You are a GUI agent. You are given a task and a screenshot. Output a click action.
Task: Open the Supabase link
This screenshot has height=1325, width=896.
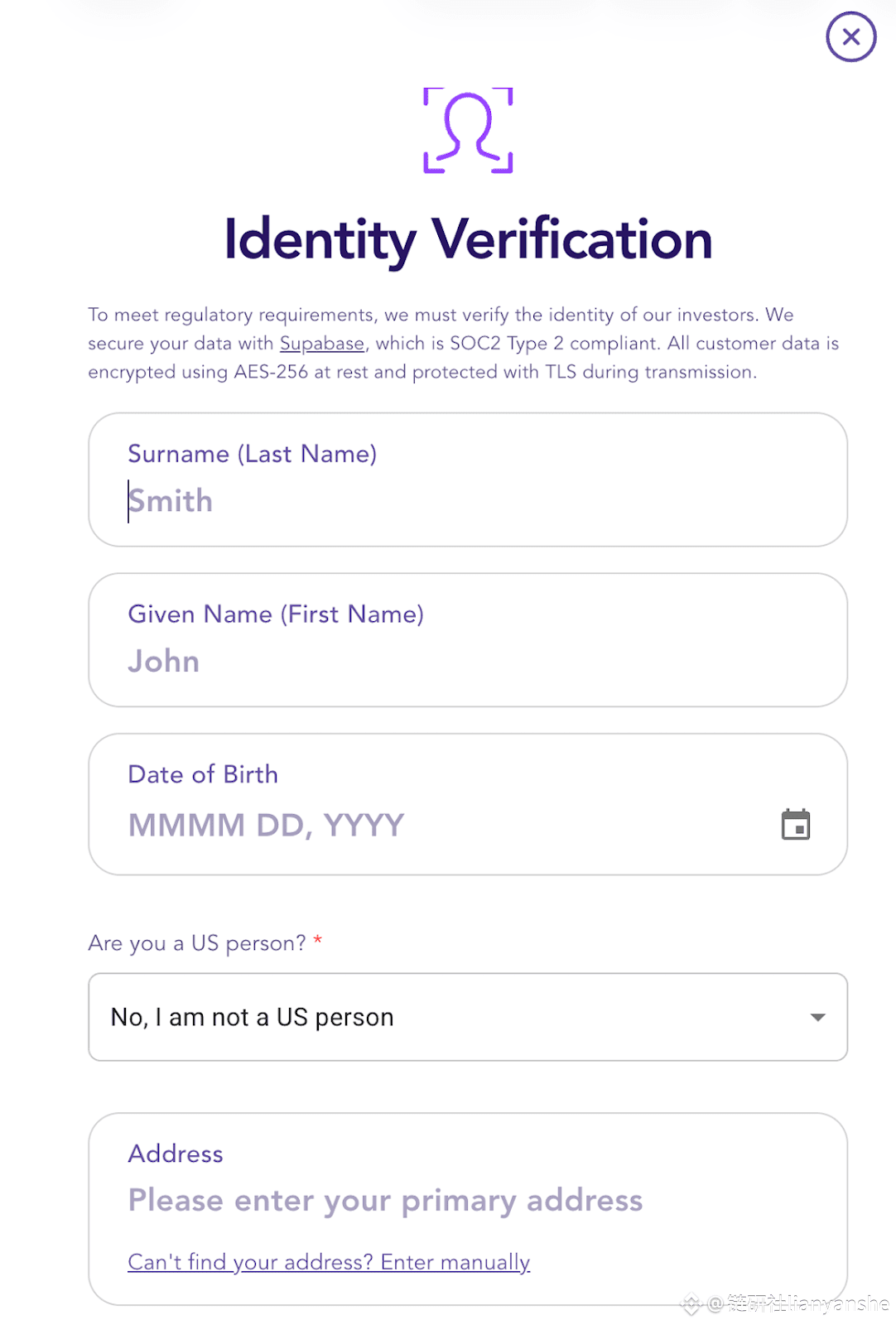coord(321,344)
